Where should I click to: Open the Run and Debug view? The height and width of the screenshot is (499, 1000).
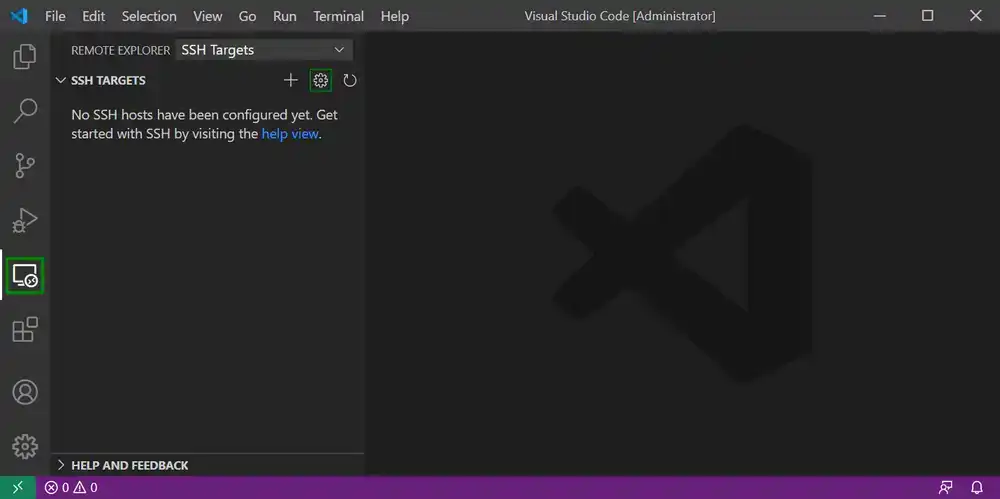[25, 221]
